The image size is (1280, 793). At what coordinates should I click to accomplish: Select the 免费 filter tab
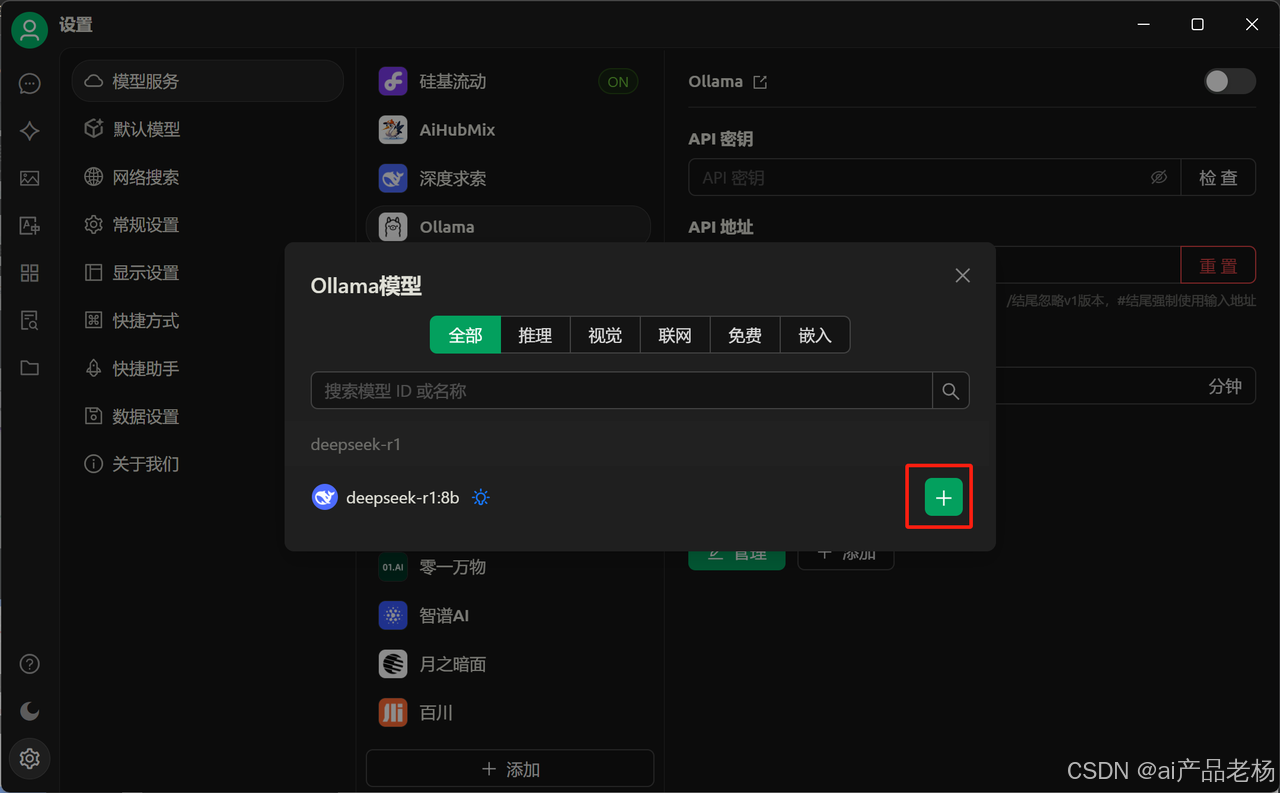coord(745,335)
